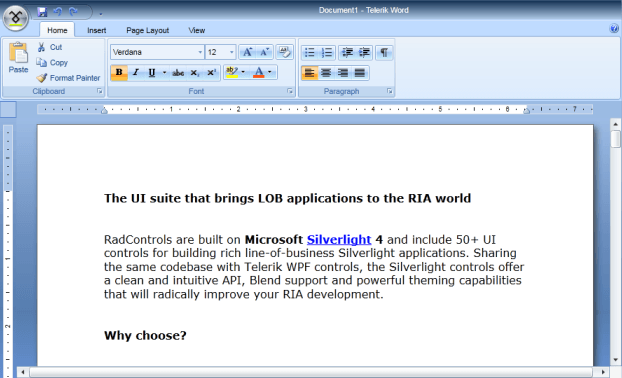Align text right
This screenshot has height=378, width=622.
pos(343,73)
